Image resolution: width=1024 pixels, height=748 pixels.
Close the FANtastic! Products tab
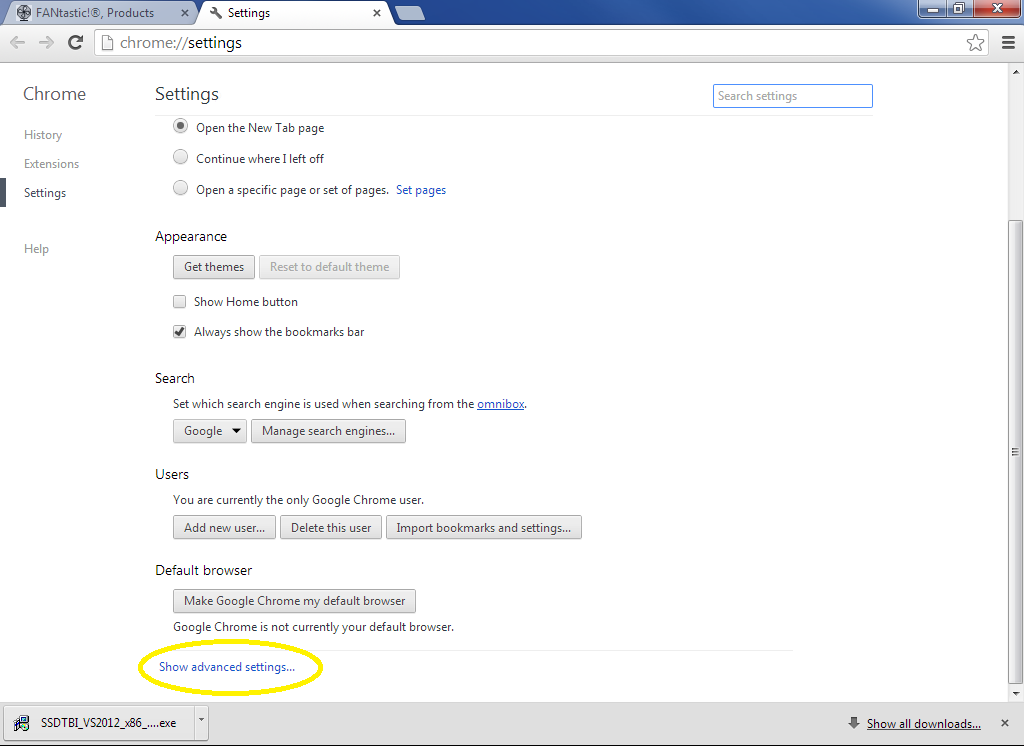185,13
